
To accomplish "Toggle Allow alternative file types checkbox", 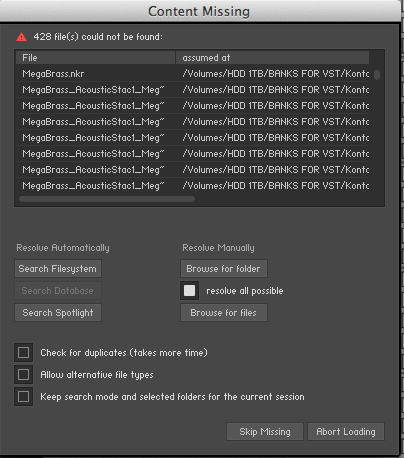I will pos(23,374).
